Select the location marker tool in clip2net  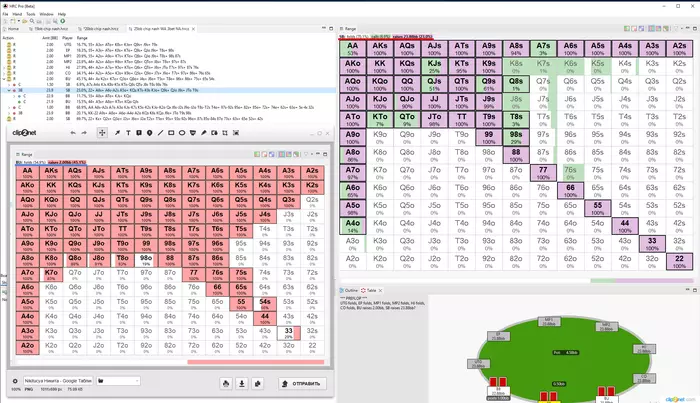(x=150, y=133)
